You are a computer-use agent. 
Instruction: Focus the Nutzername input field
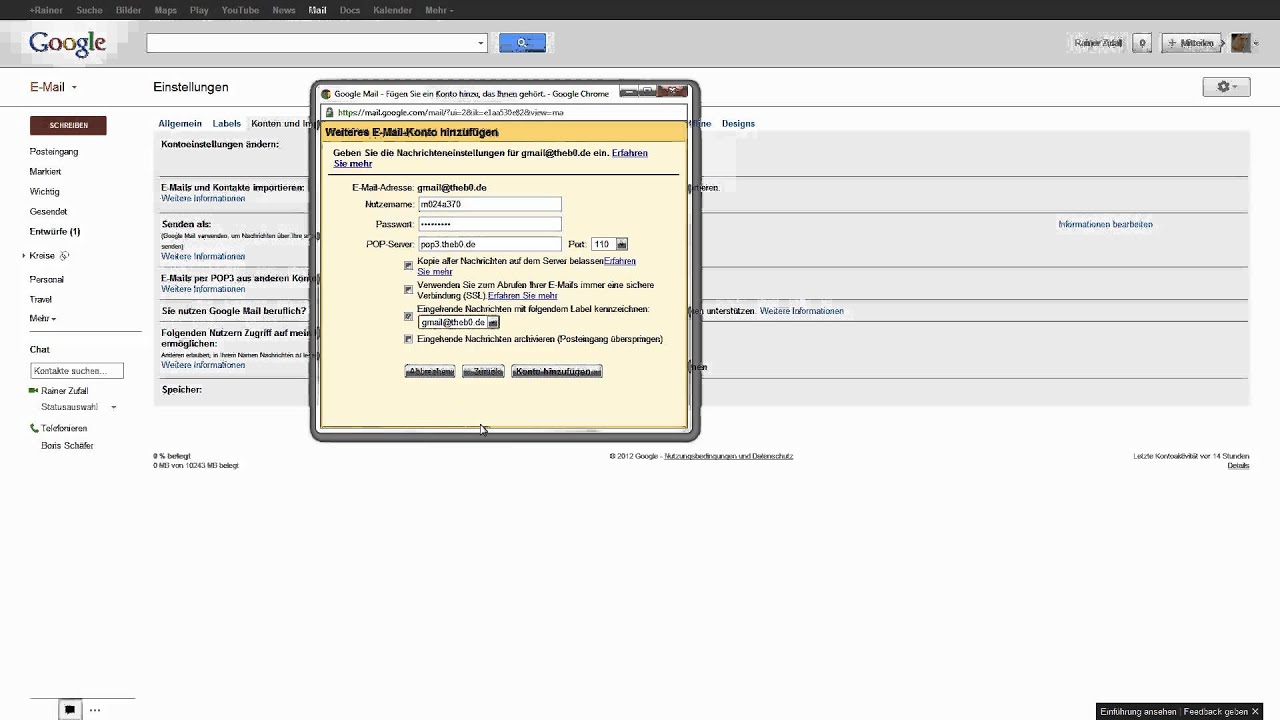click(489, 204)
